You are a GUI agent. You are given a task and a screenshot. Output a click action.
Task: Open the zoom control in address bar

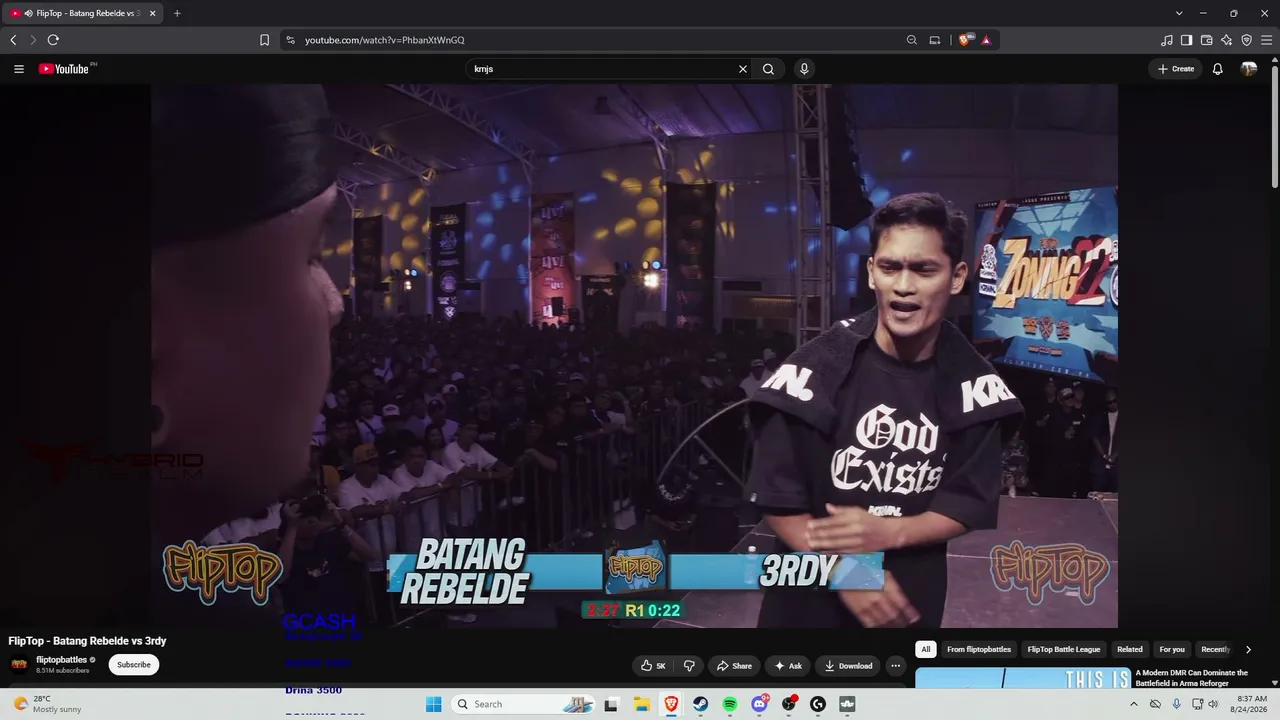pos(911,40)
